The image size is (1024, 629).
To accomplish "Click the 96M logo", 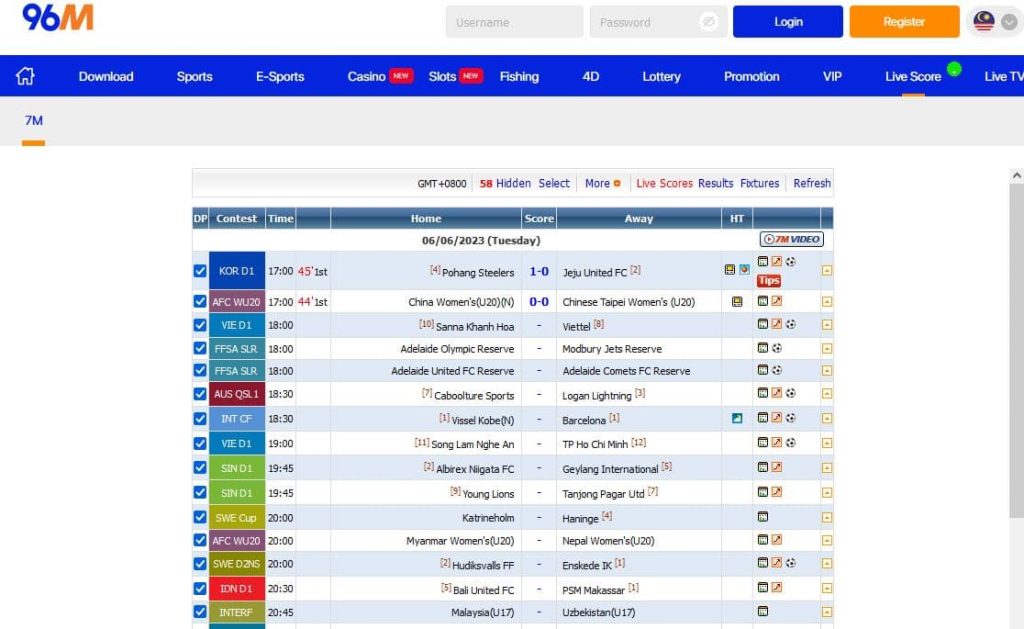I will (x=58, y=18).
